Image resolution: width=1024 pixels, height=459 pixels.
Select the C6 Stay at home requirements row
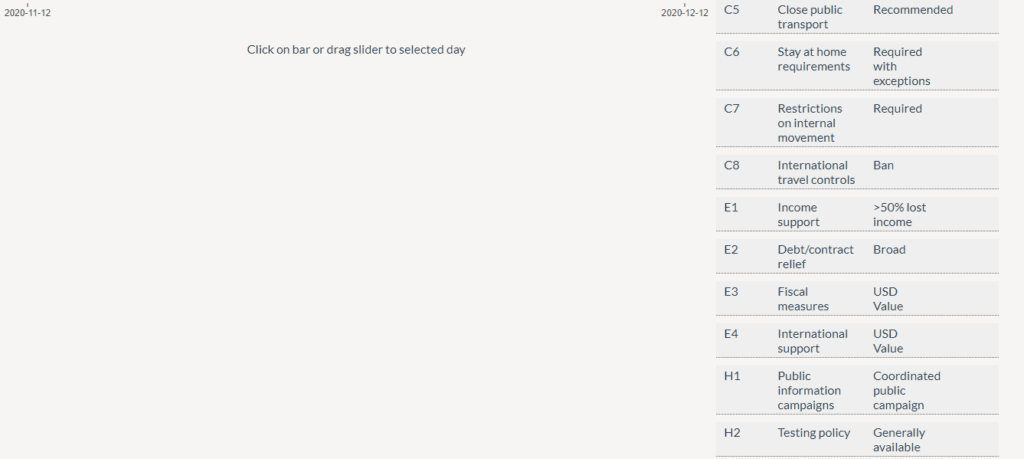pos(857,66)
